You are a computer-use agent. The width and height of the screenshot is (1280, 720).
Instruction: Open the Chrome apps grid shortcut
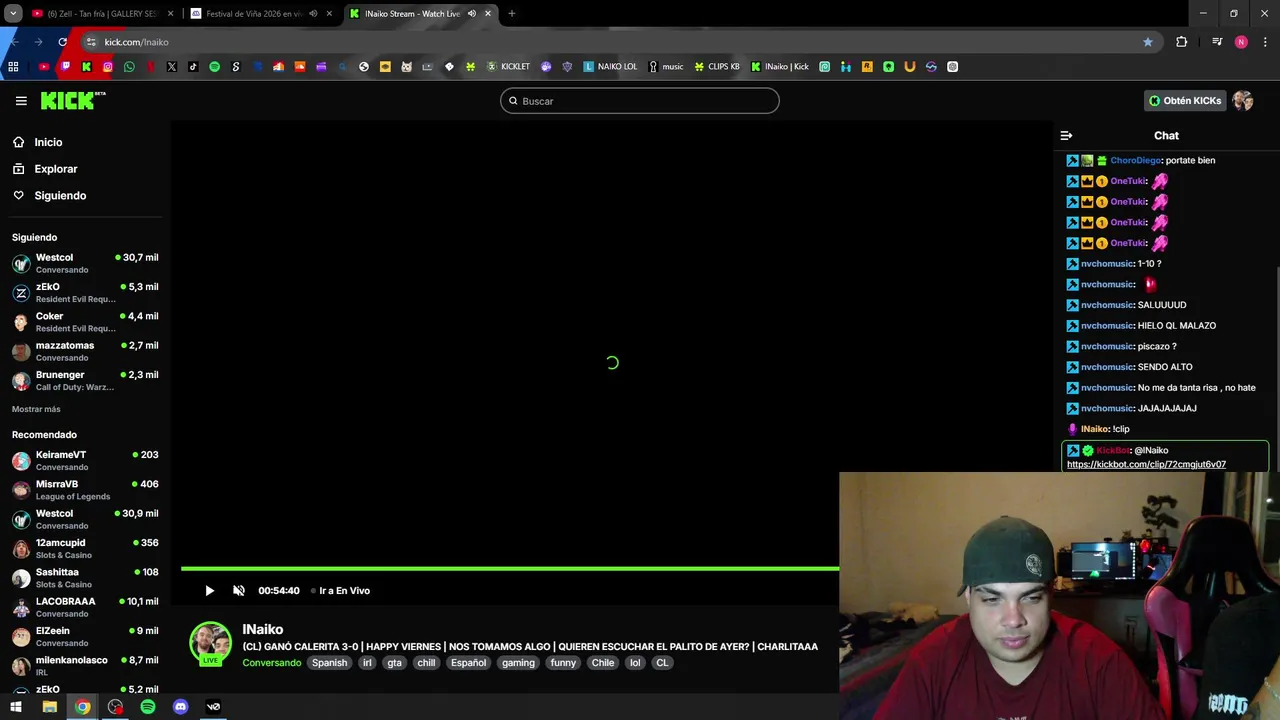(13, 67)
